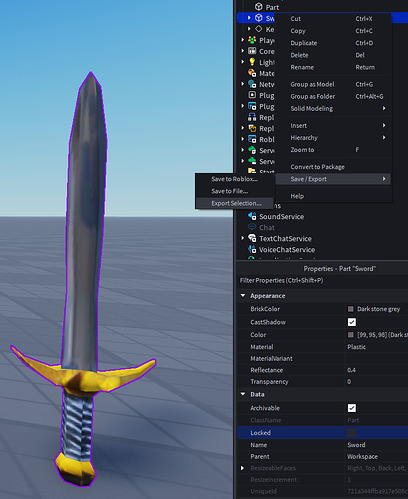Select the Chat service icon
Viewport: 408px width, 499px height.
click(252, 227)
